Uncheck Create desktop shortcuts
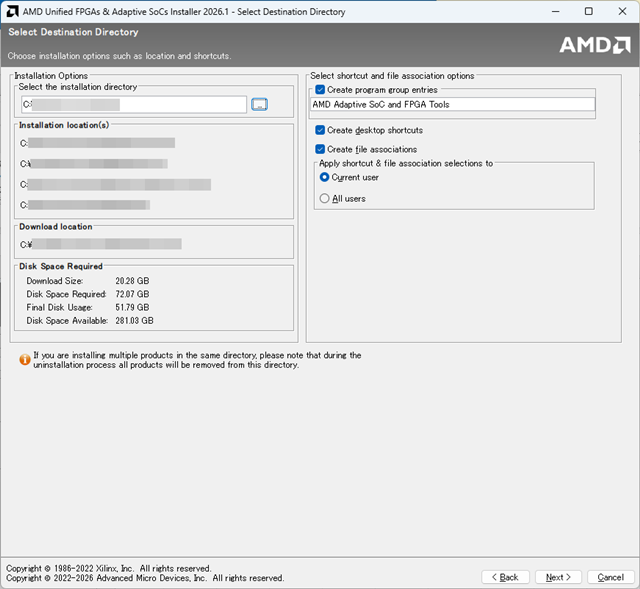This screenshot has height=589, width=640. [x=320, y=130]
